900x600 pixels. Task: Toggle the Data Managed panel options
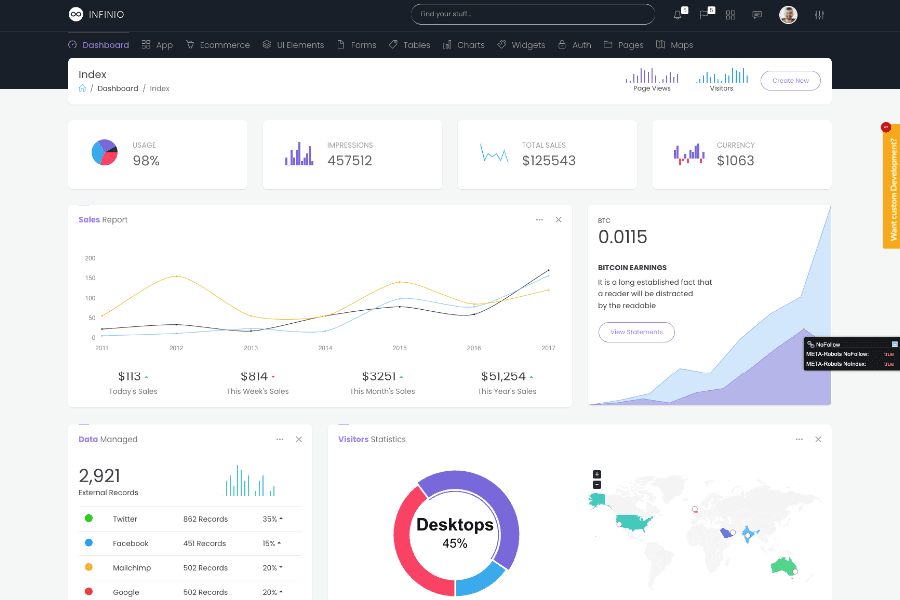click(280, 439)
